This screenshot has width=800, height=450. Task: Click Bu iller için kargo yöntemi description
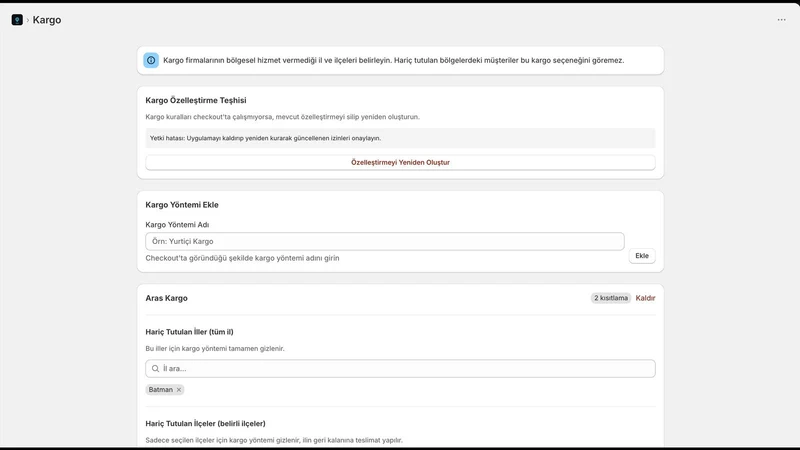[x=215, y=348]
